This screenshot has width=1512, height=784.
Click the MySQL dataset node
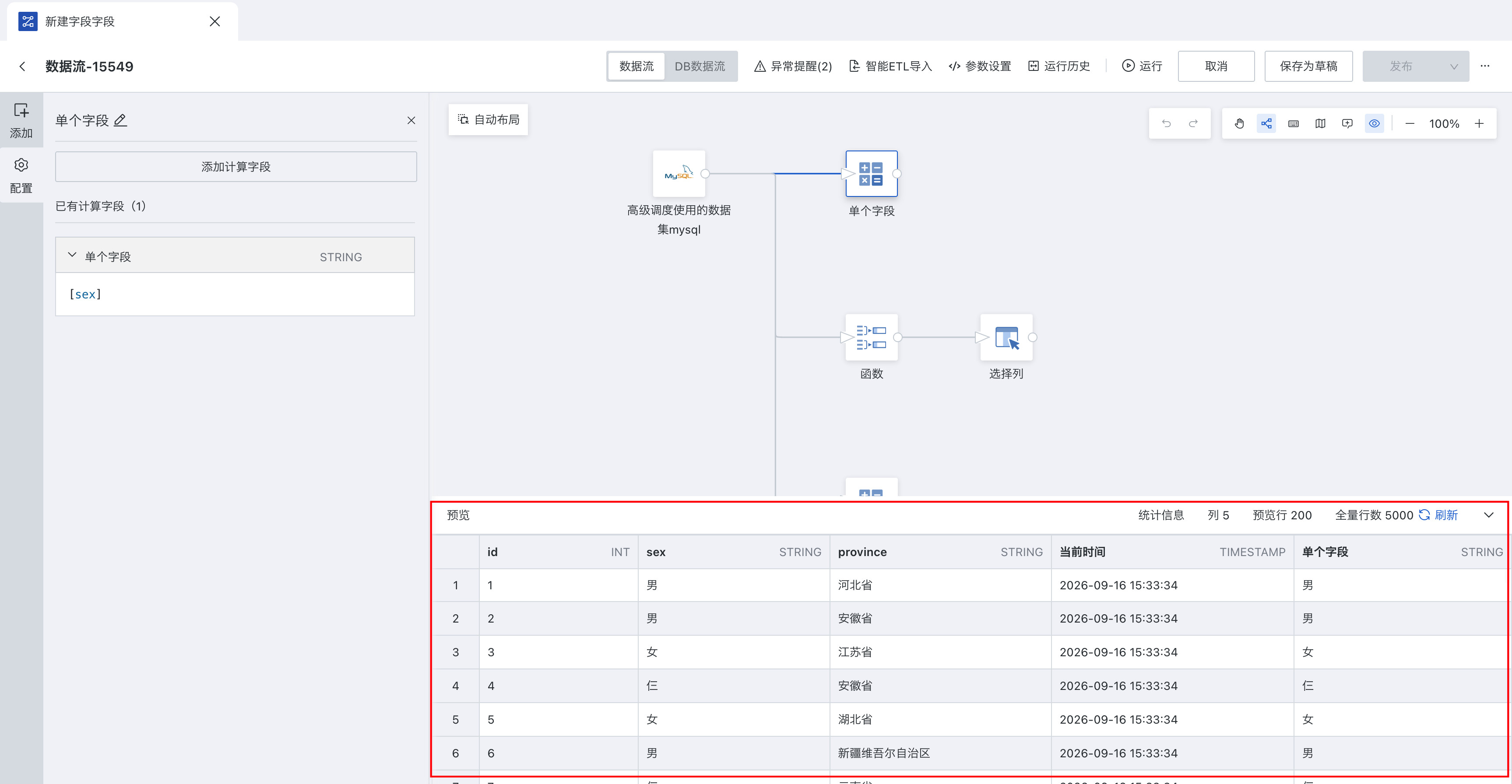(679, 174)
